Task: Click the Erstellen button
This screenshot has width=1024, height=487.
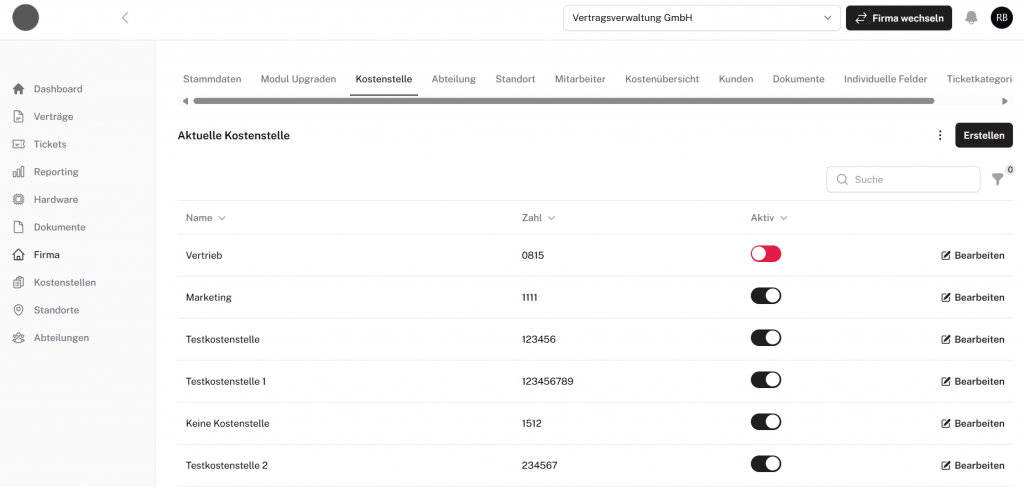Action: 983,136
